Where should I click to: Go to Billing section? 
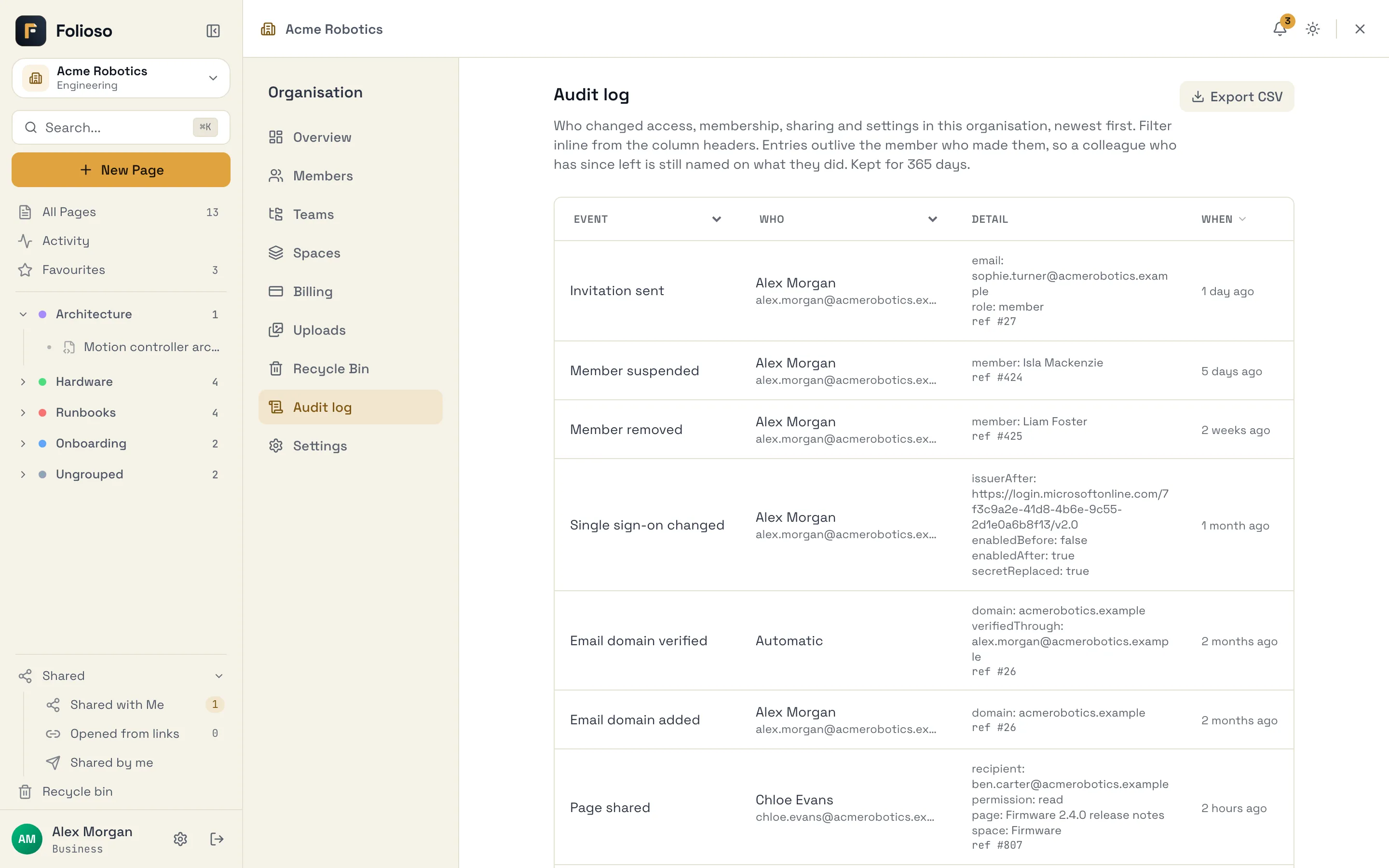[x=350, y=291]
